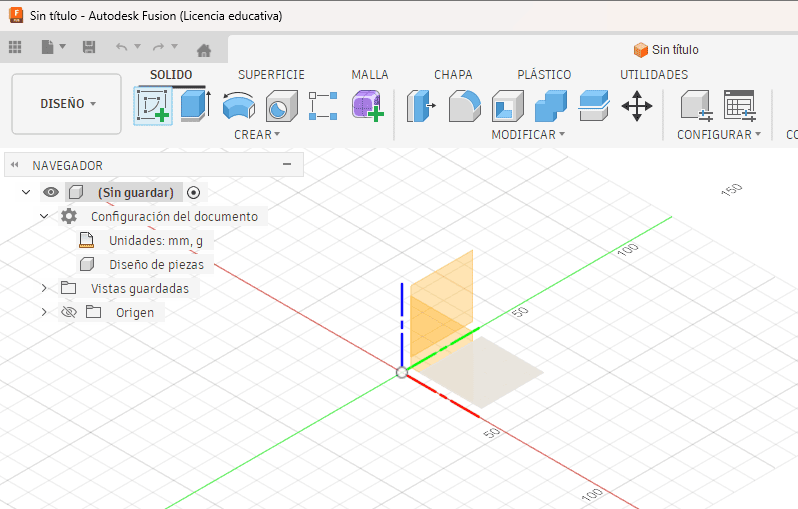Viewport: 798px width, 509px height.
Task: Switch to the CHAPA tab
Action: pos(453,75)
